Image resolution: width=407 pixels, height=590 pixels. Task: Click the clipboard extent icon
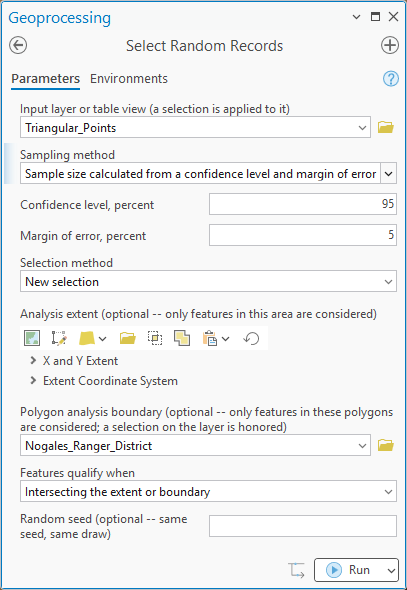pyautogui.click(x=210, y=338)
